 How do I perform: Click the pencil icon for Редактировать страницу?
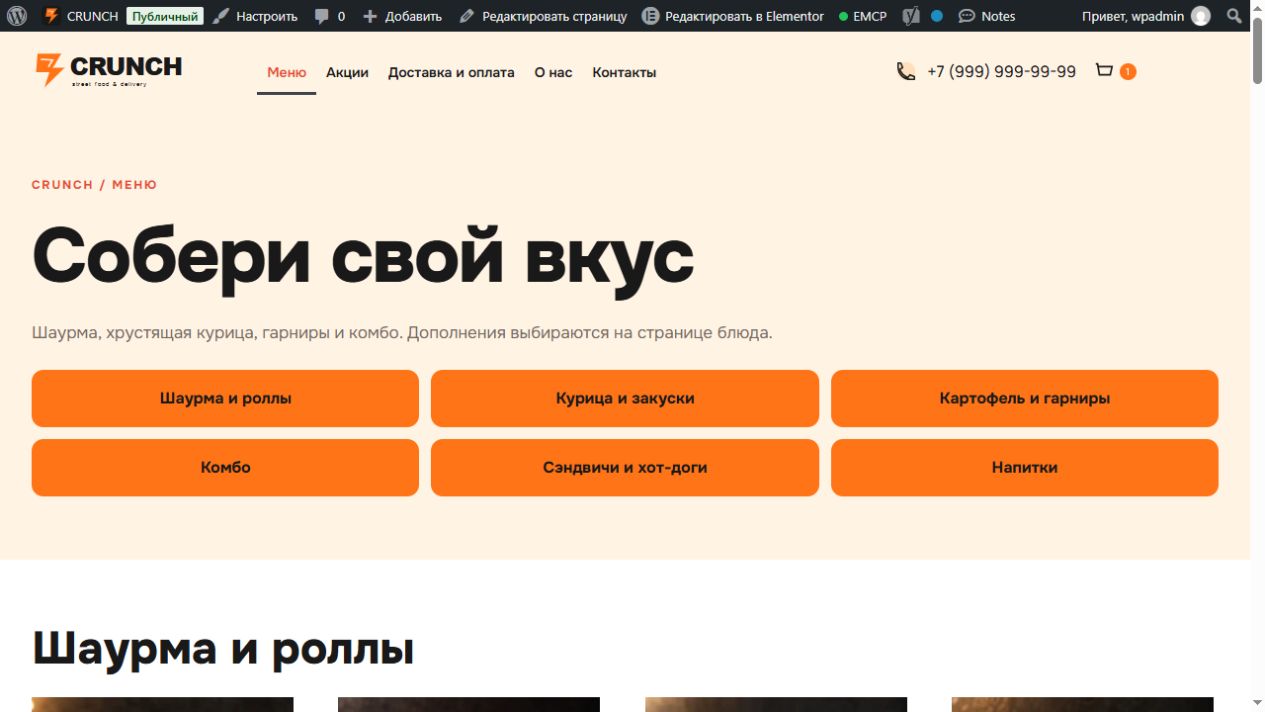(467, 16)
